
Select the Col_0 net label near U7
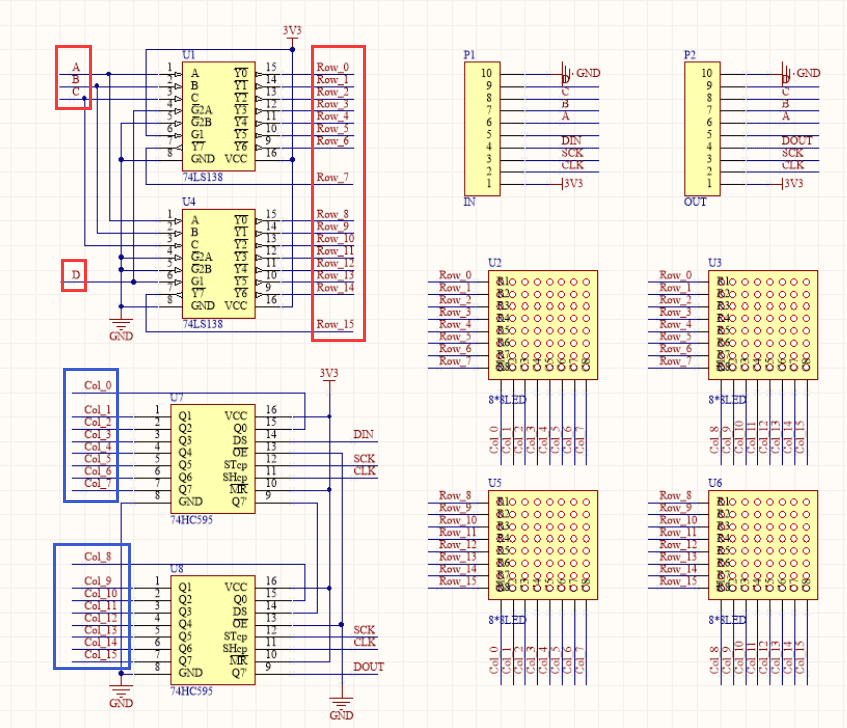click(x=98, y=384)
